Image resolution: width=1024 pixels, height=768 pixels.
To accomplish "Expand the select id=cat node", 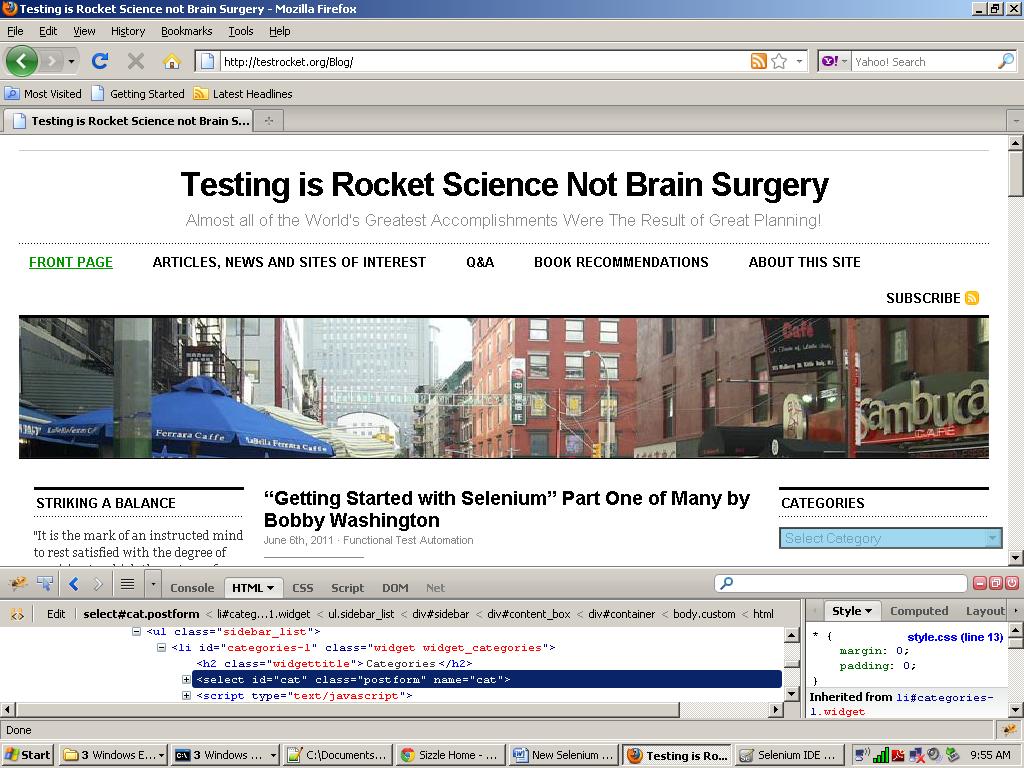I will [186, 680].
